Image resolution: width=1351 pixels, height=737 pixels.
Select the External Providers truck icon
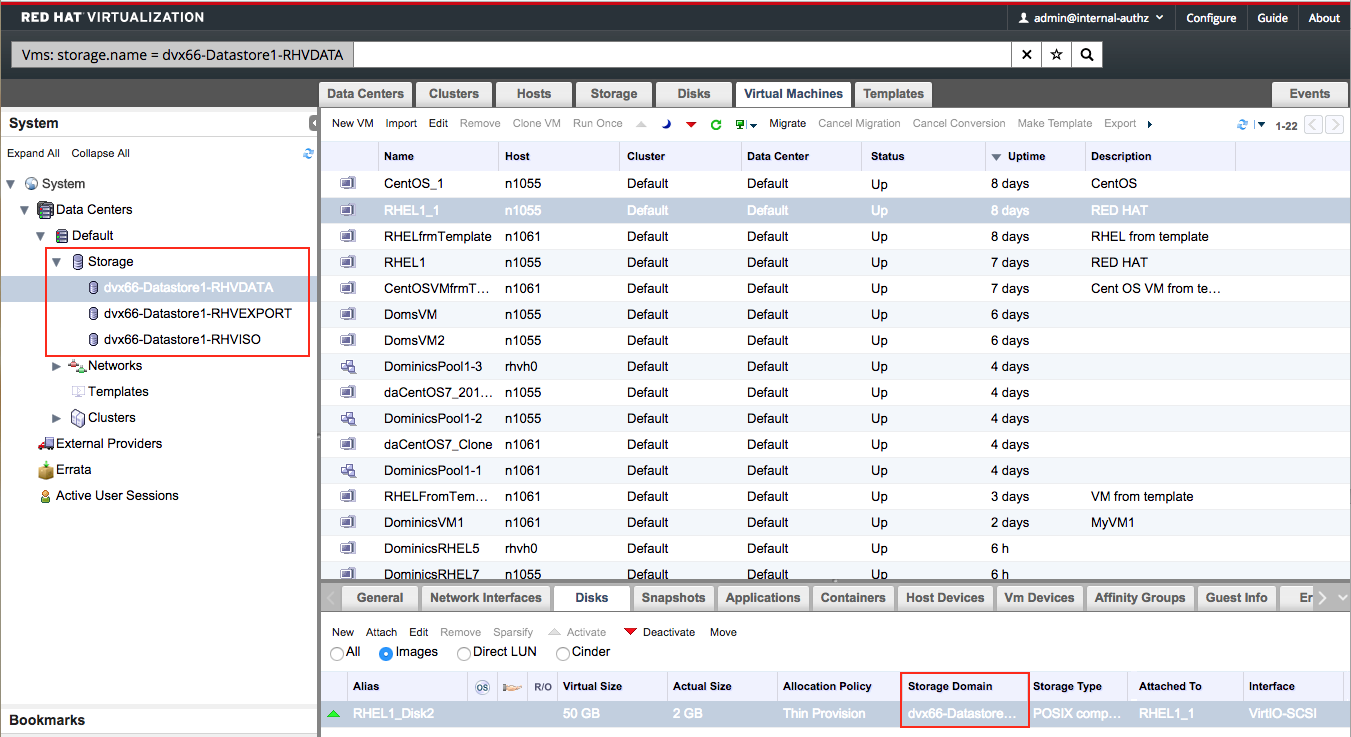click(x=45, y=444)
